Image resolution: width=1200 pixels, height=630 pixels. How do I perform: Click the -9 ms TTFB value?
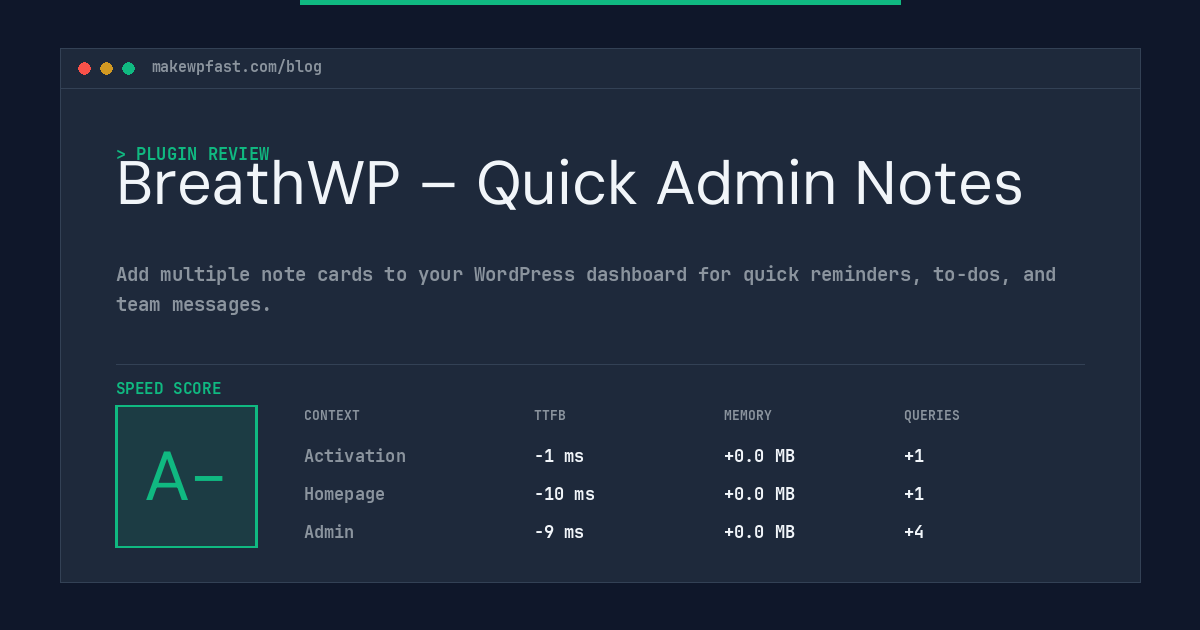tap(559, 532)
